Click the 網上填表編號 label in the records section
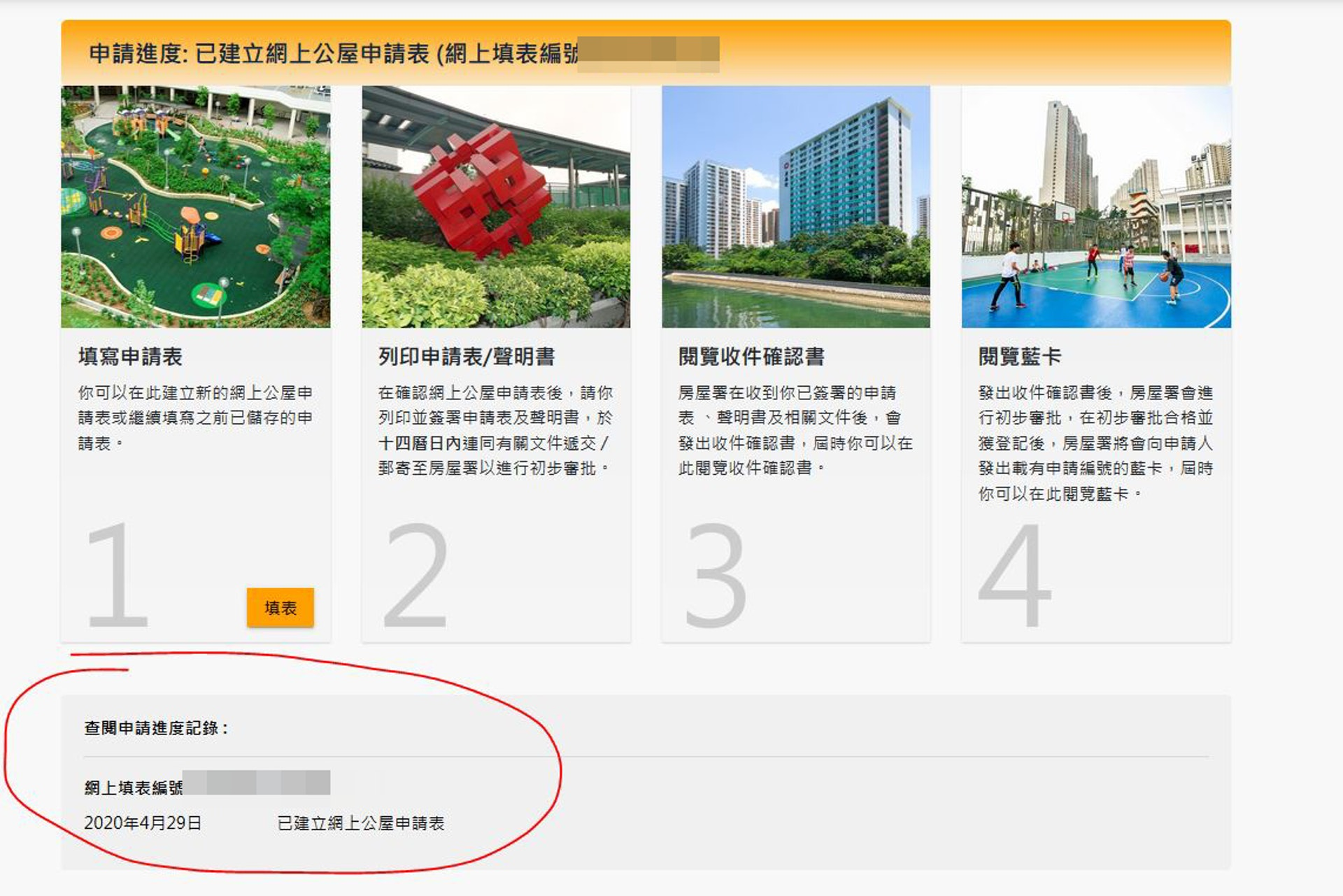The height and width of the screenshot is (896, 1343). coord(134,788)
